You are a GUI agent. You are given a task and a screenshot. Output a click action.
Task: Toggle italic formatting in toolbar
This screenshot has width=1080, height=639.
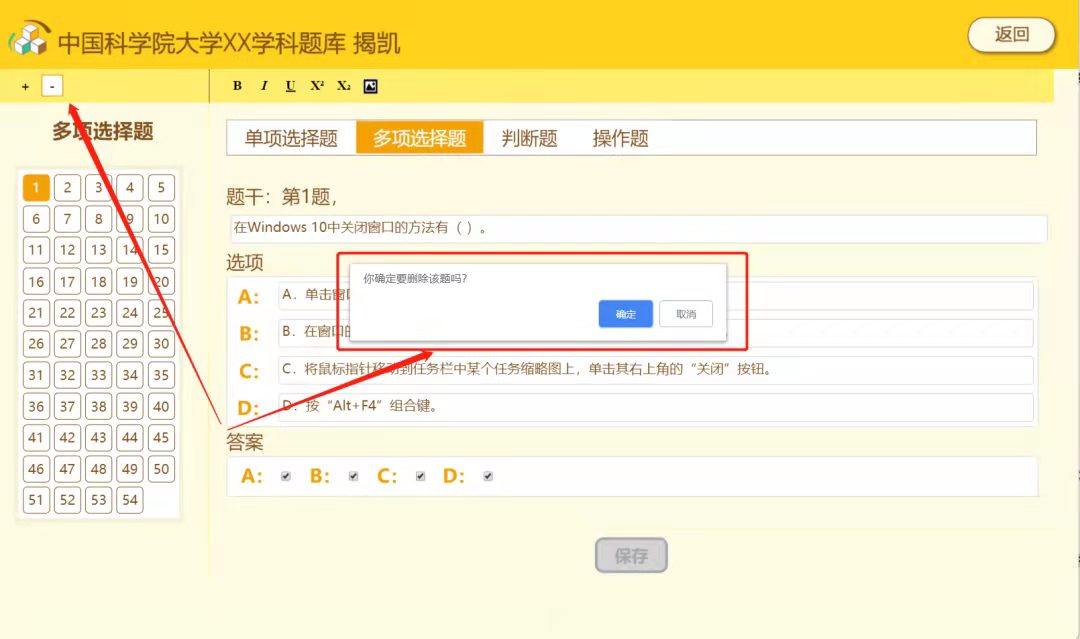pos(264,86)
